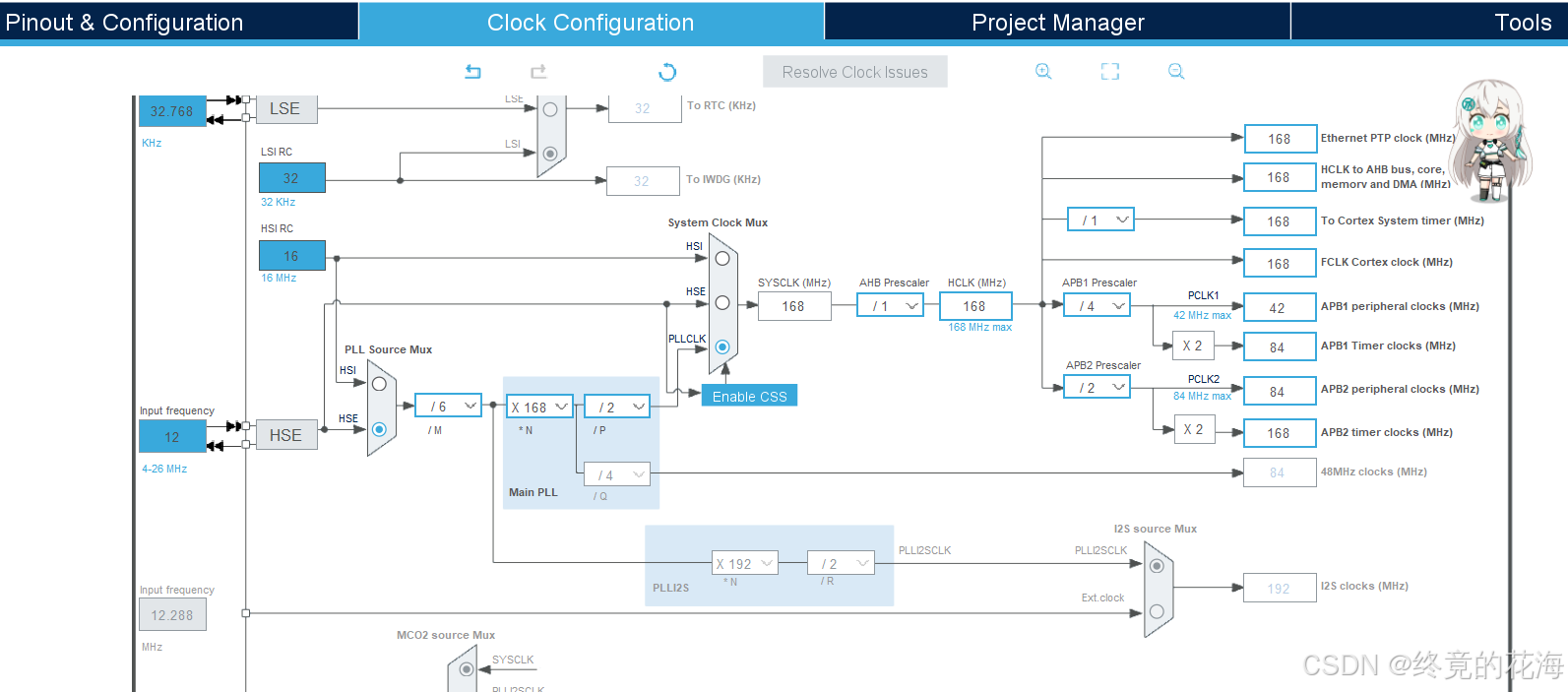1568x692 pixels.
Task: Click the redo arrow icon
Action: [538, 72]
